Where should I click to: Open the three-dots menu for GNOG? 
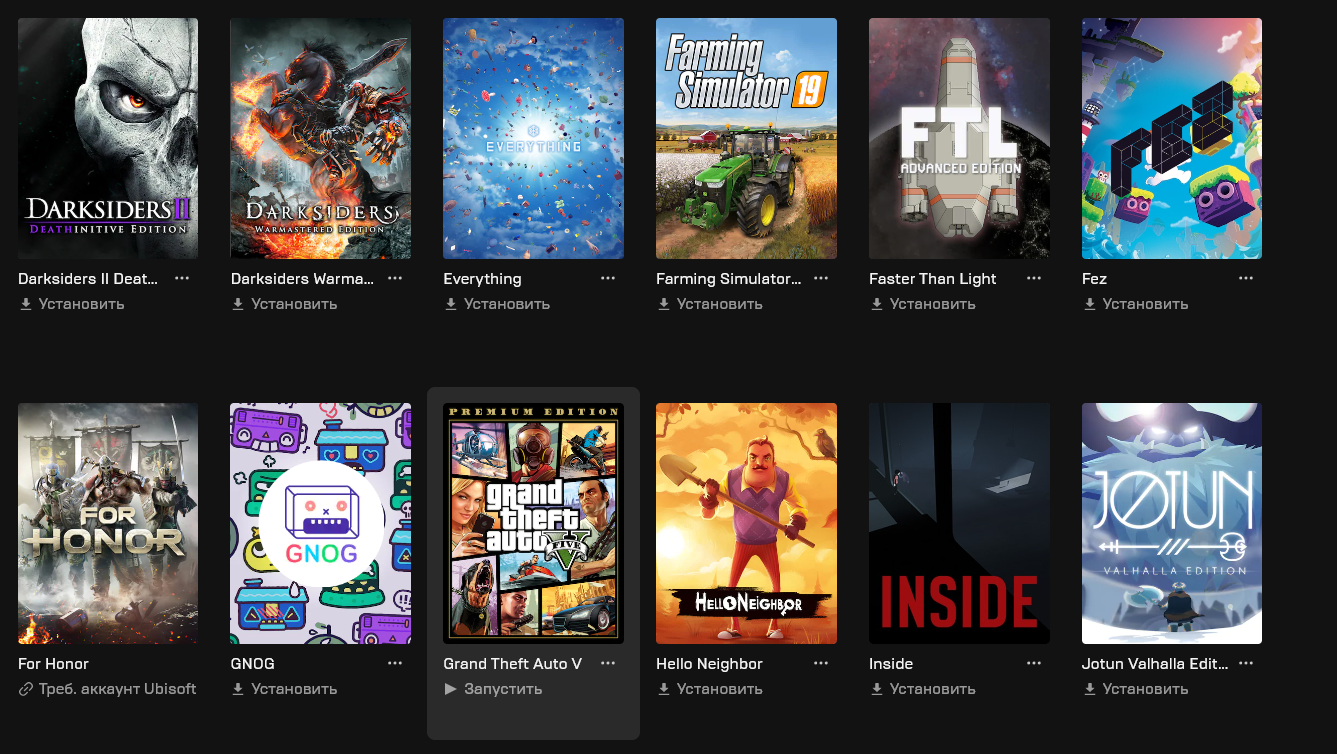point(395,663)
